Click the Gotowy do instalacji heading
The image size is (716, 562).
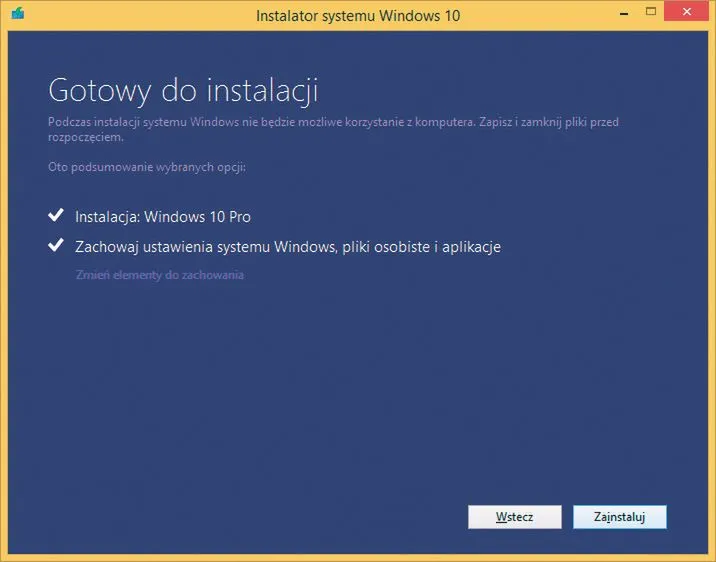(183, 90)
